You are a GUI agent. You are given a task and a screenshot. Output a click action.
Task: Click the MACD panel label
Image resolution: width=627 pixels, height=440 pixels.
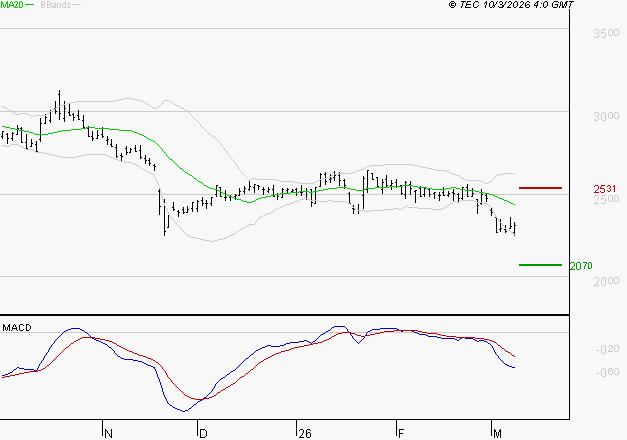tap(17, 328)
